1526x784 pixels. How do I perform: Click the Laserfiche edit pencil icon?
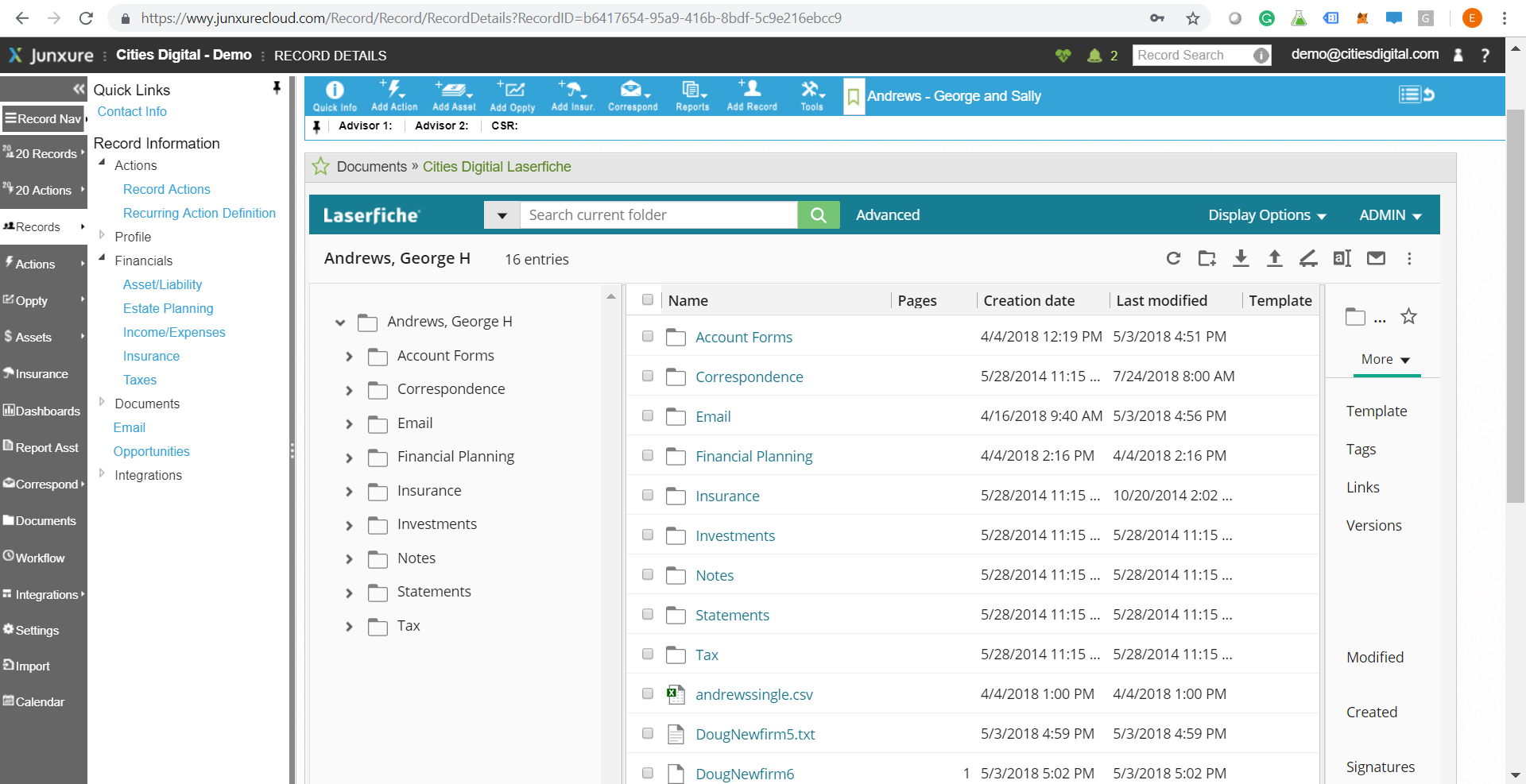pyautogui.click(x=1308, y=258)
